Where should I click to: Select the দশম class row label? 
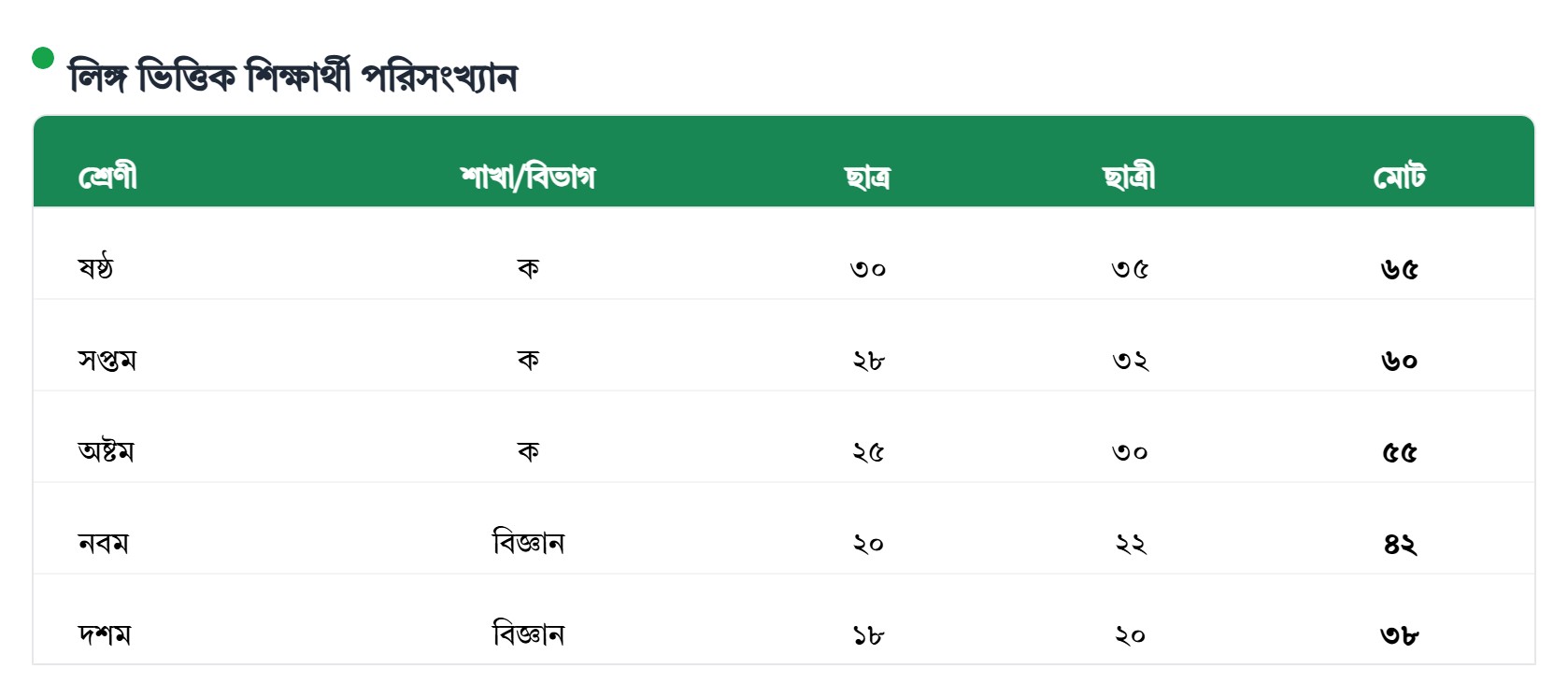tap(105, 634)
